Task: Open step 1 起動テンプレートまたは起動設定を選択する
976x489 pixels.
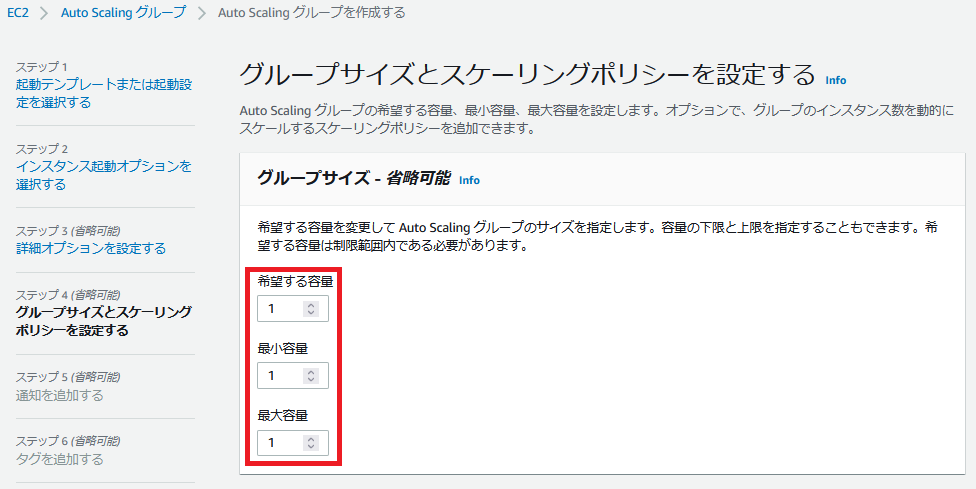Action: point(104,93)
